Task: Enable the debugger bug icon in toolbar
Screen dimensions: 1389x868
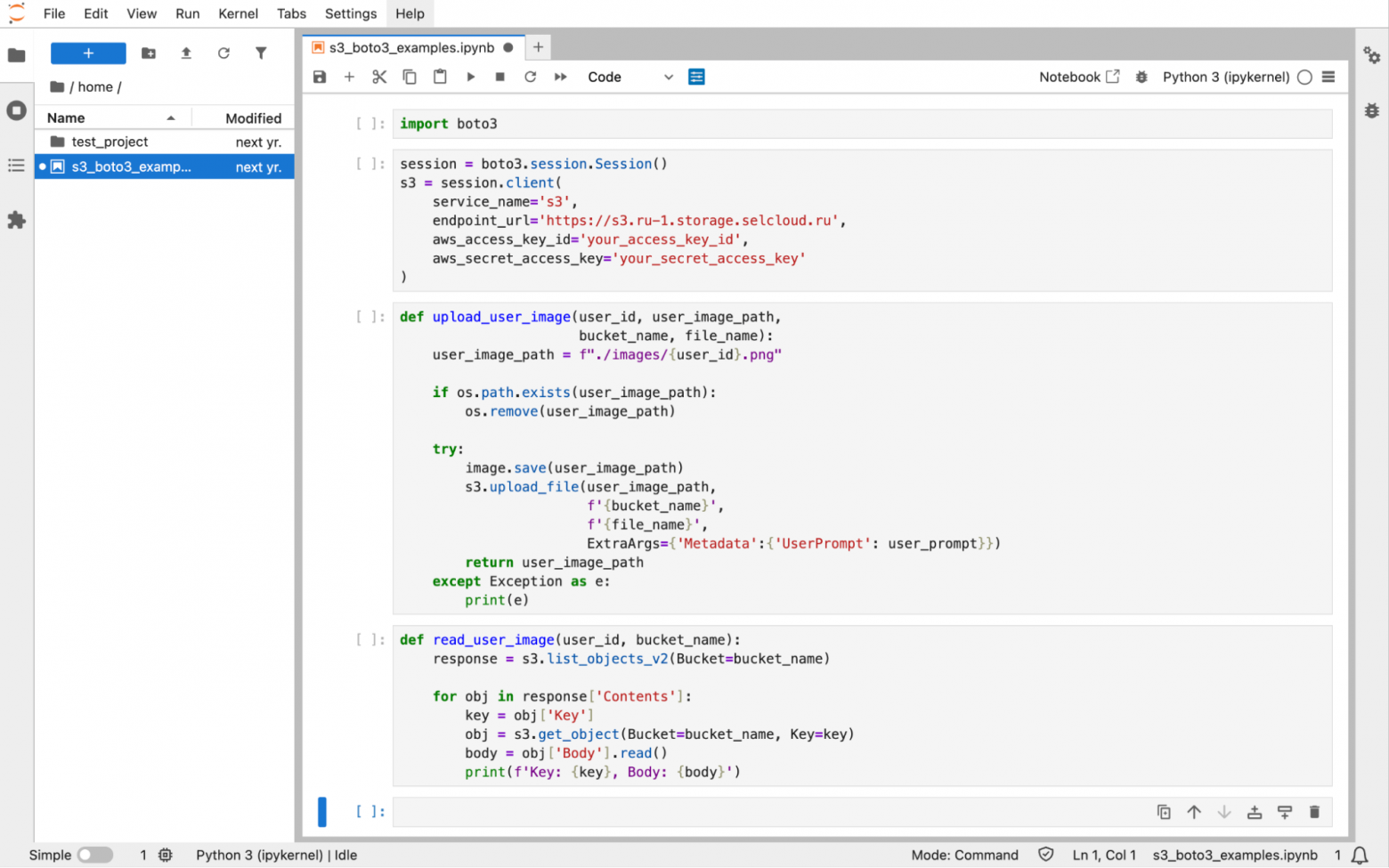Action: coord(1141,77)
